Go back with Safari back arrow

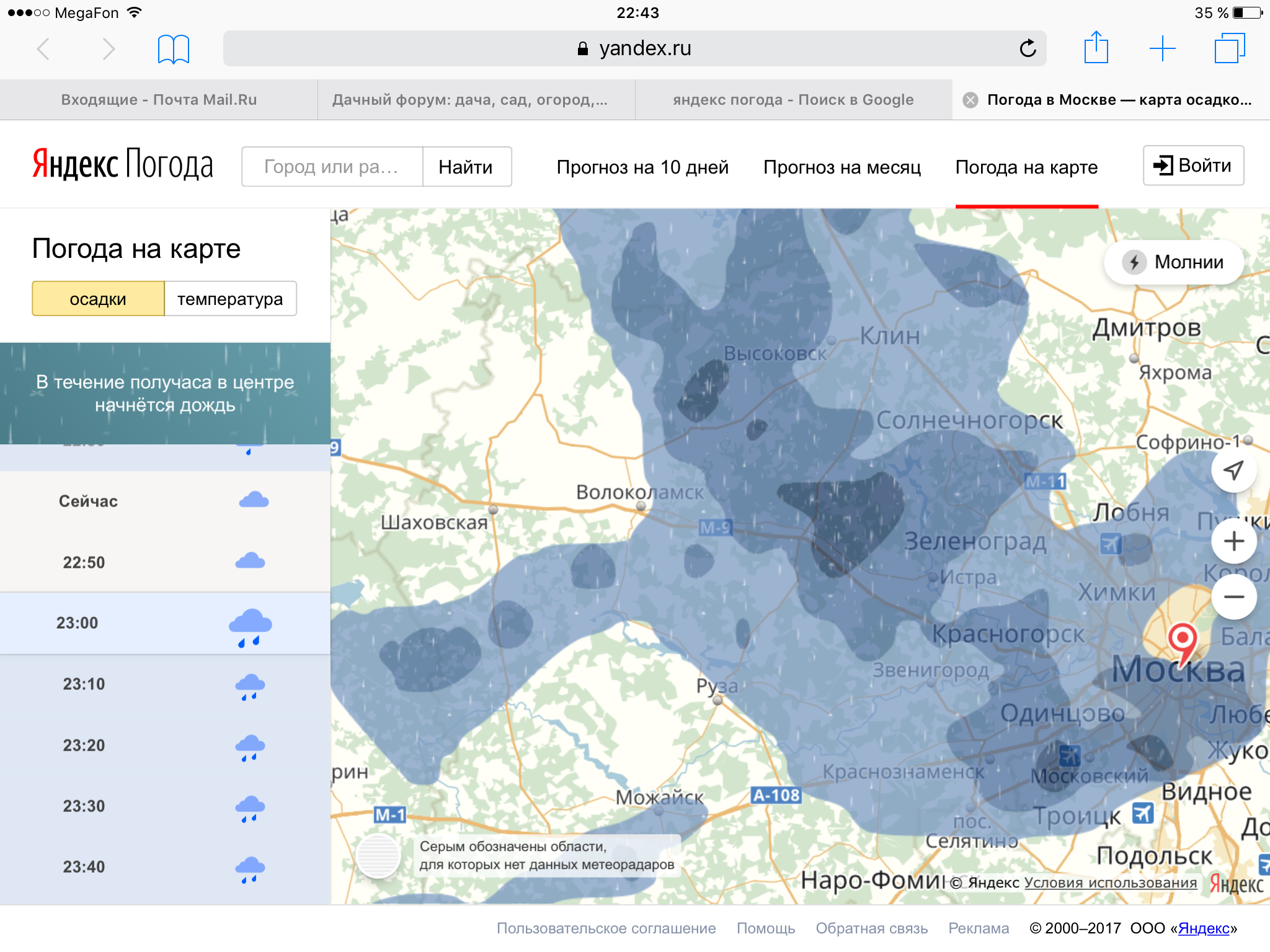[x=43, y=49]
